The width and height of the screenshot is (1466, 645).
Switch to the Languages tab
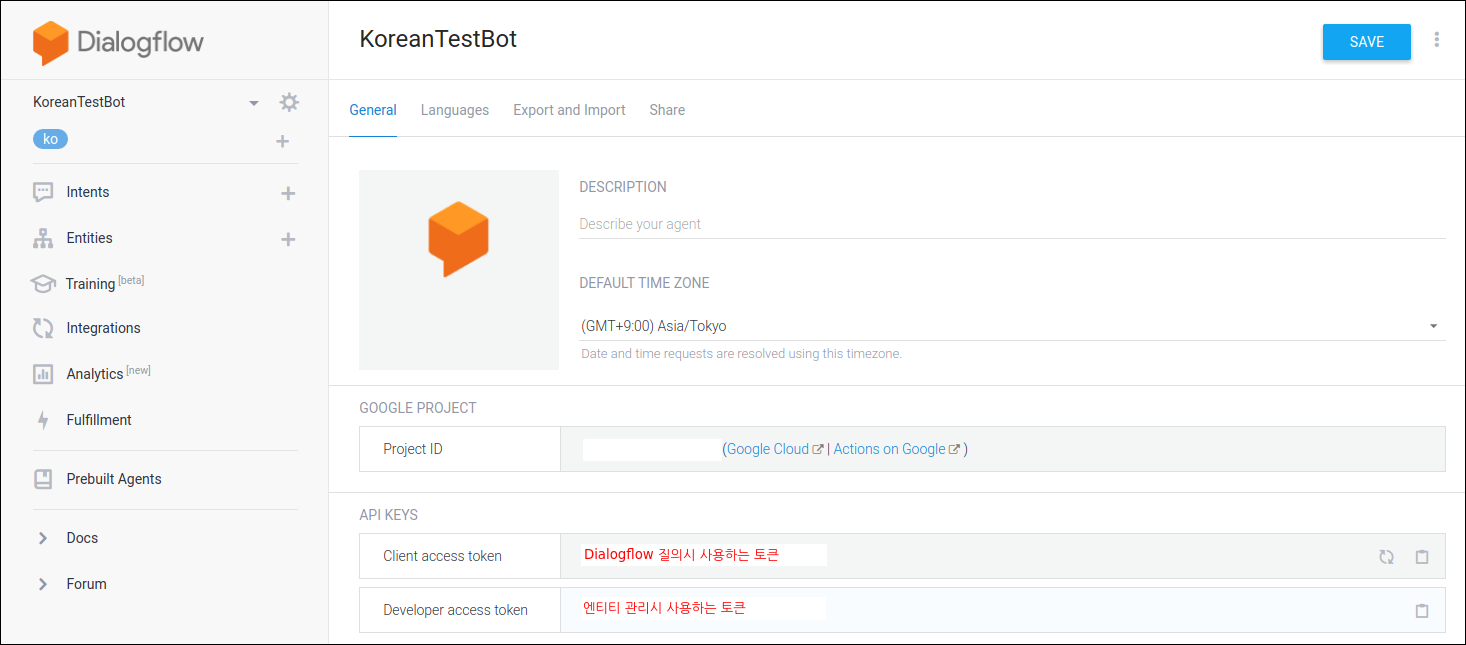point(455,110)
